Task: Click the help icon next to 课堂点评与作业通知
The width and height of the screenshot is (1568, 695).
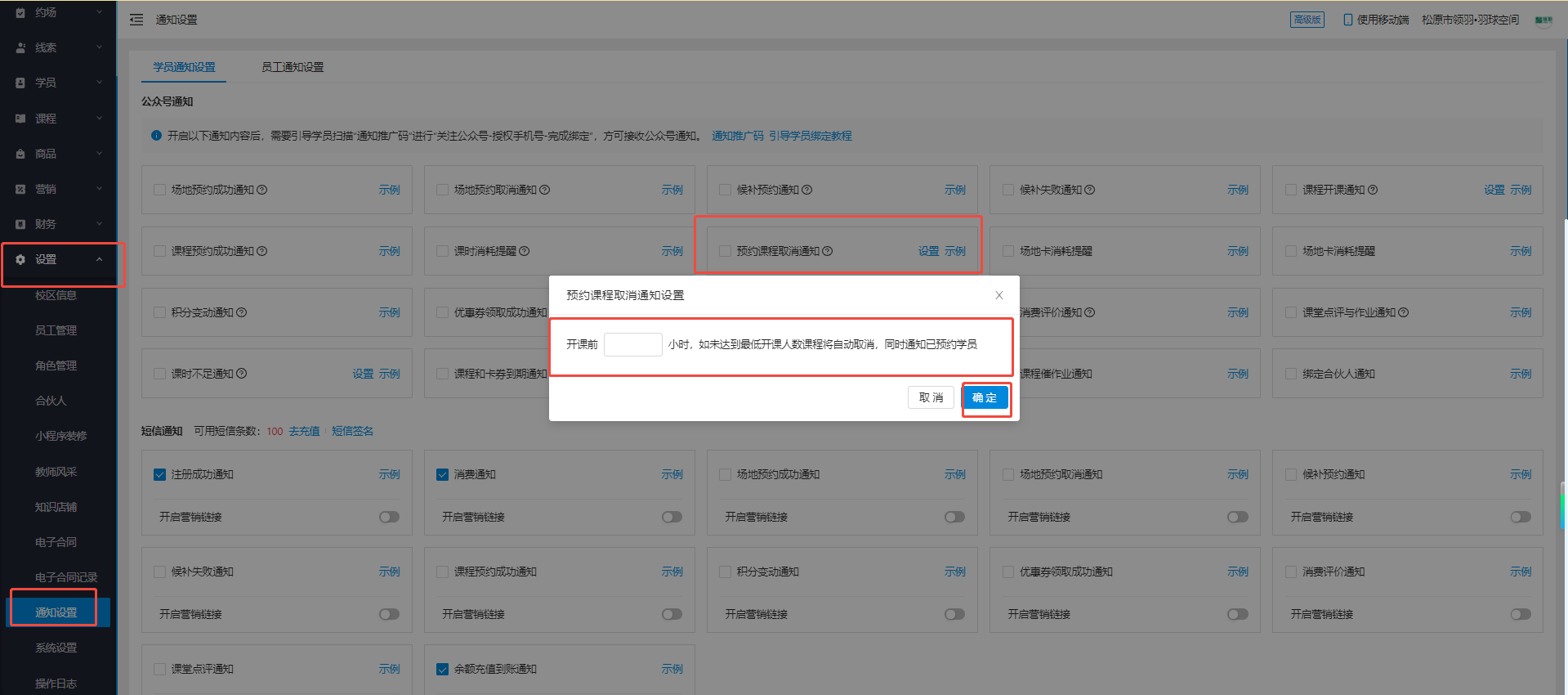Action: (1404, 312)
